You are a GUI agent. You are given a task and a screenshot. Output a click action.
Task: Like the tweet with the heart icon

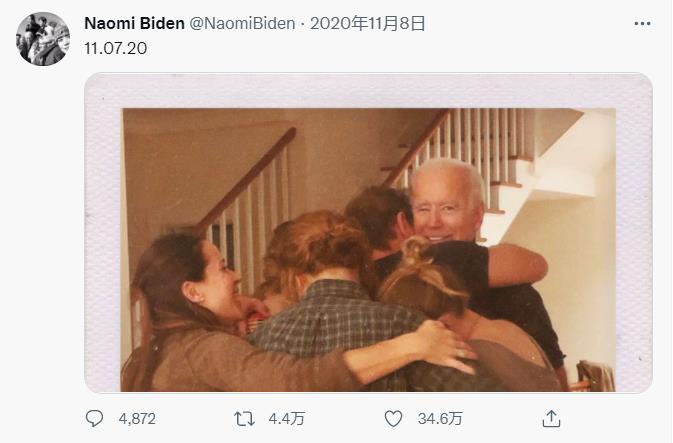click(x=393, y=419)
